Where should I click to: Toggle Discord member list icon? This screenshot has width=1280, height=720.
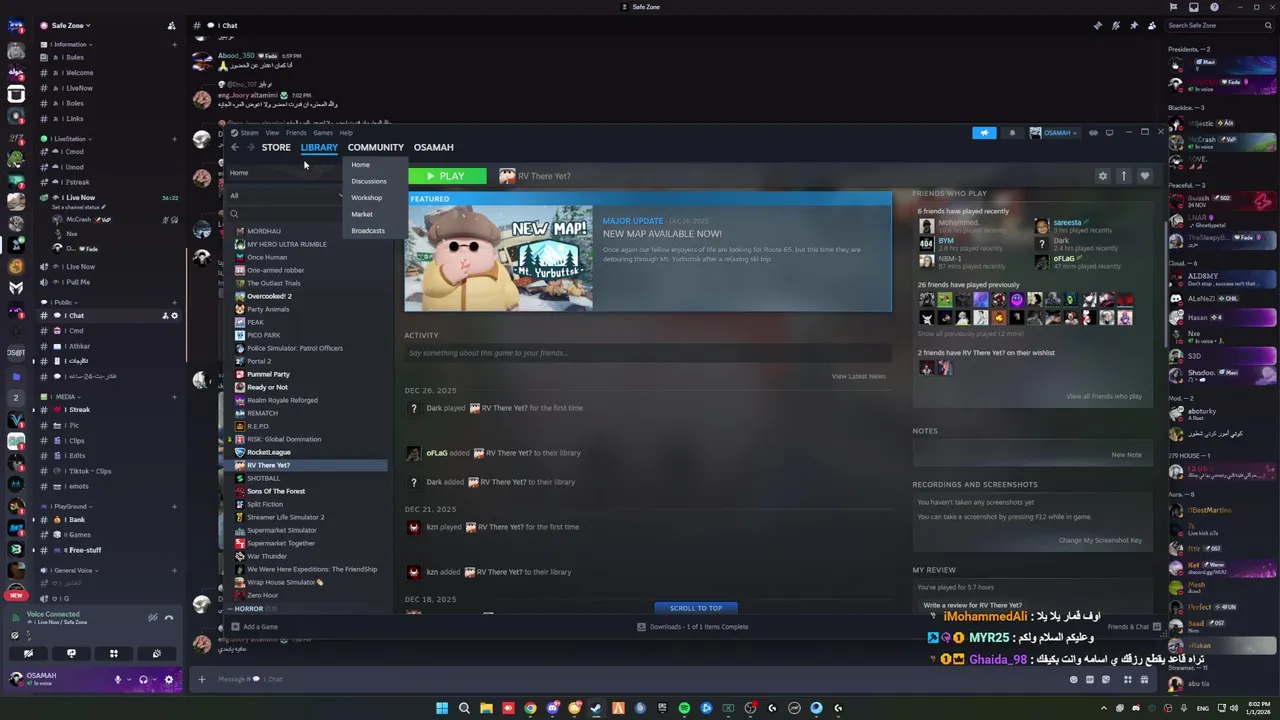(x=1152, y=25)
